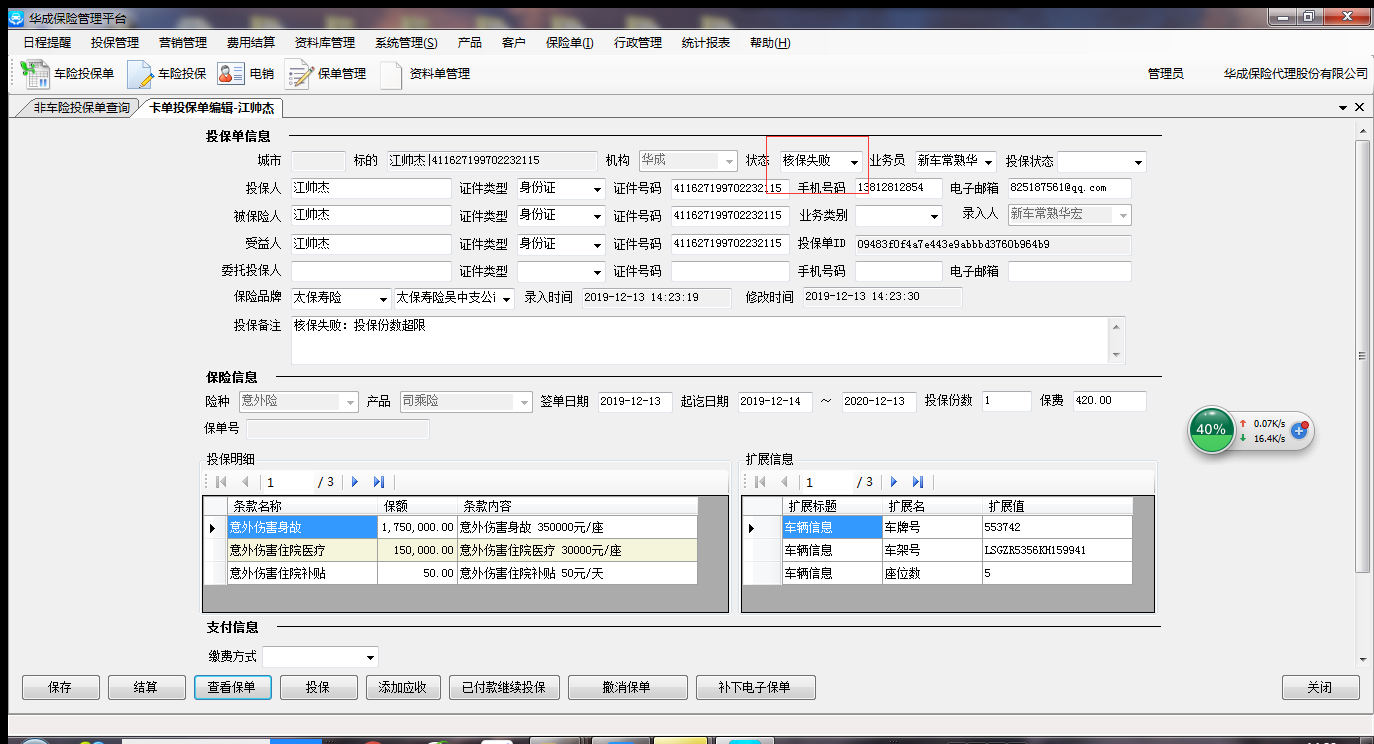Switch to the 非车险投保单查询 tab

click(x=80, y=108)
